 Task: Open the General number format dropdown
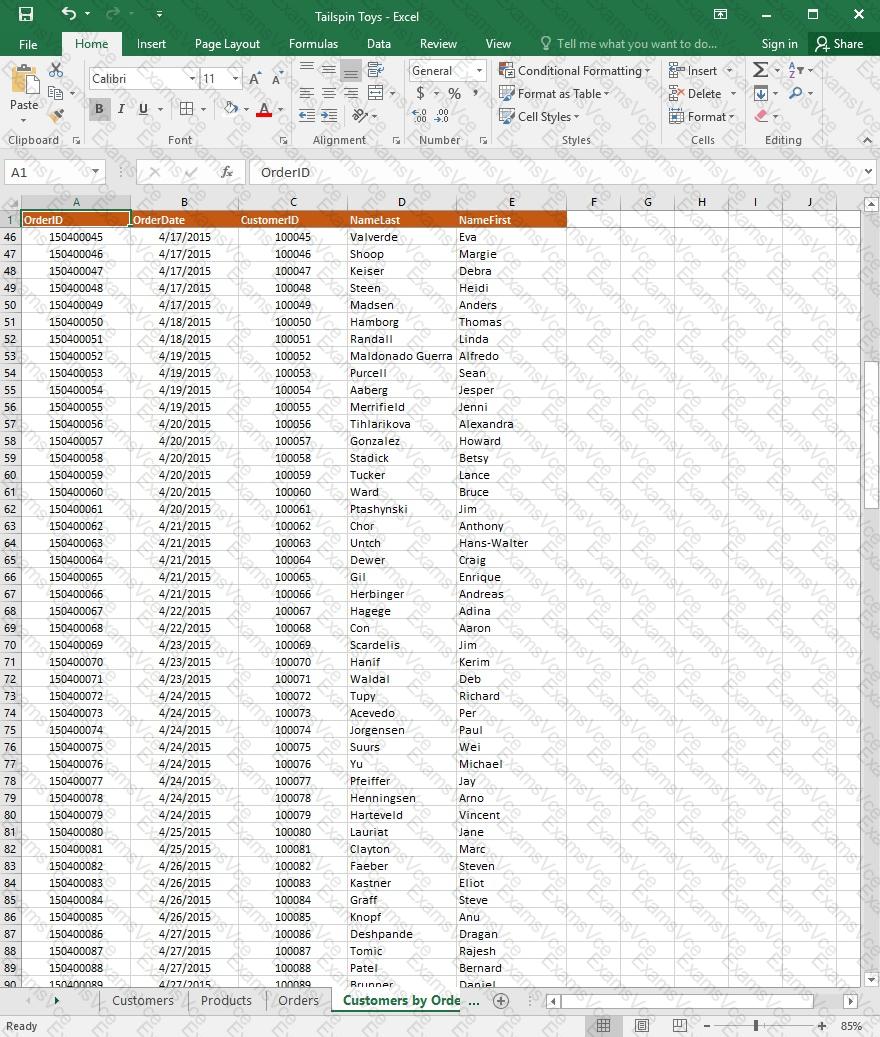pyautogui.click(x=479, y=70)
